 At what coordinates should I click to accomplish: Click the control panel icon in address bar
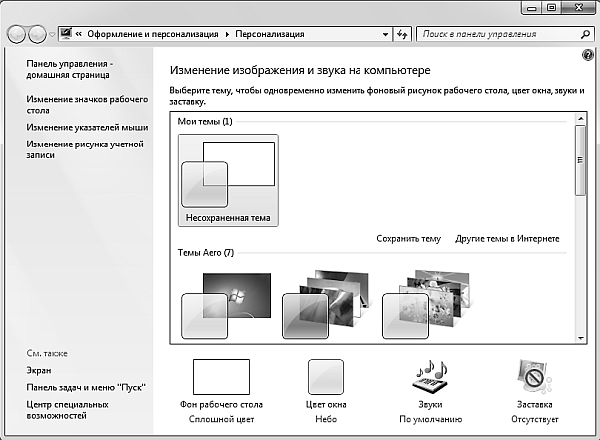(x=66, y=34)
